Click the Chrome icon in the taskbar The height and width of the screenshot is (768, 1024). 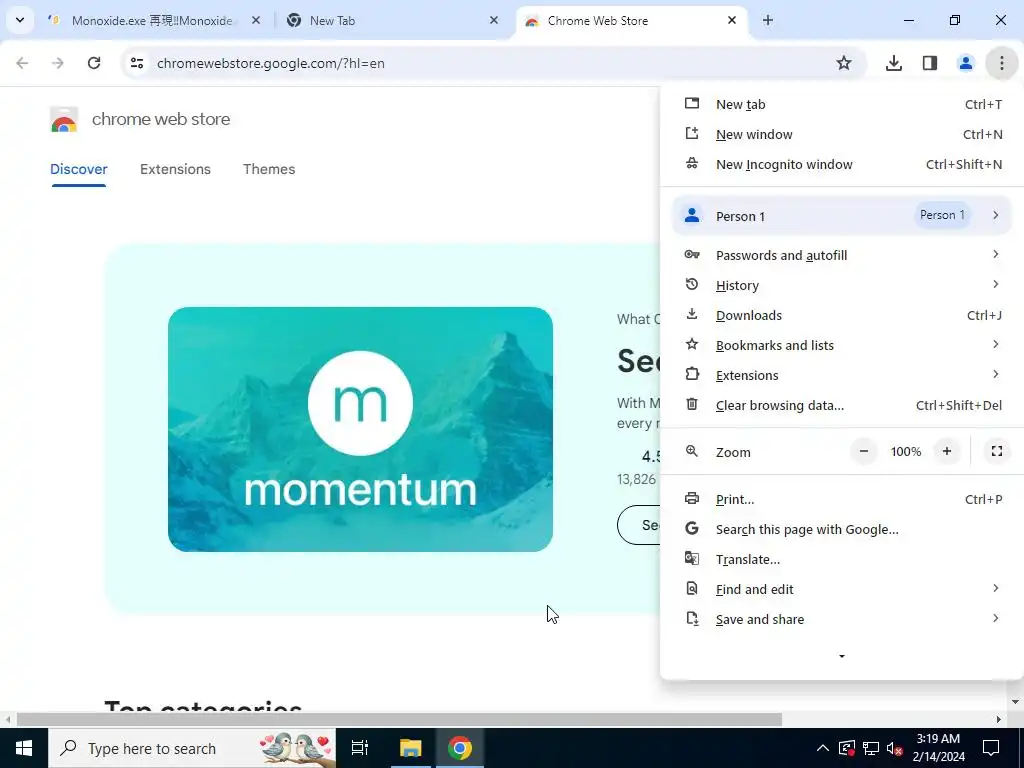click(460, 748)
